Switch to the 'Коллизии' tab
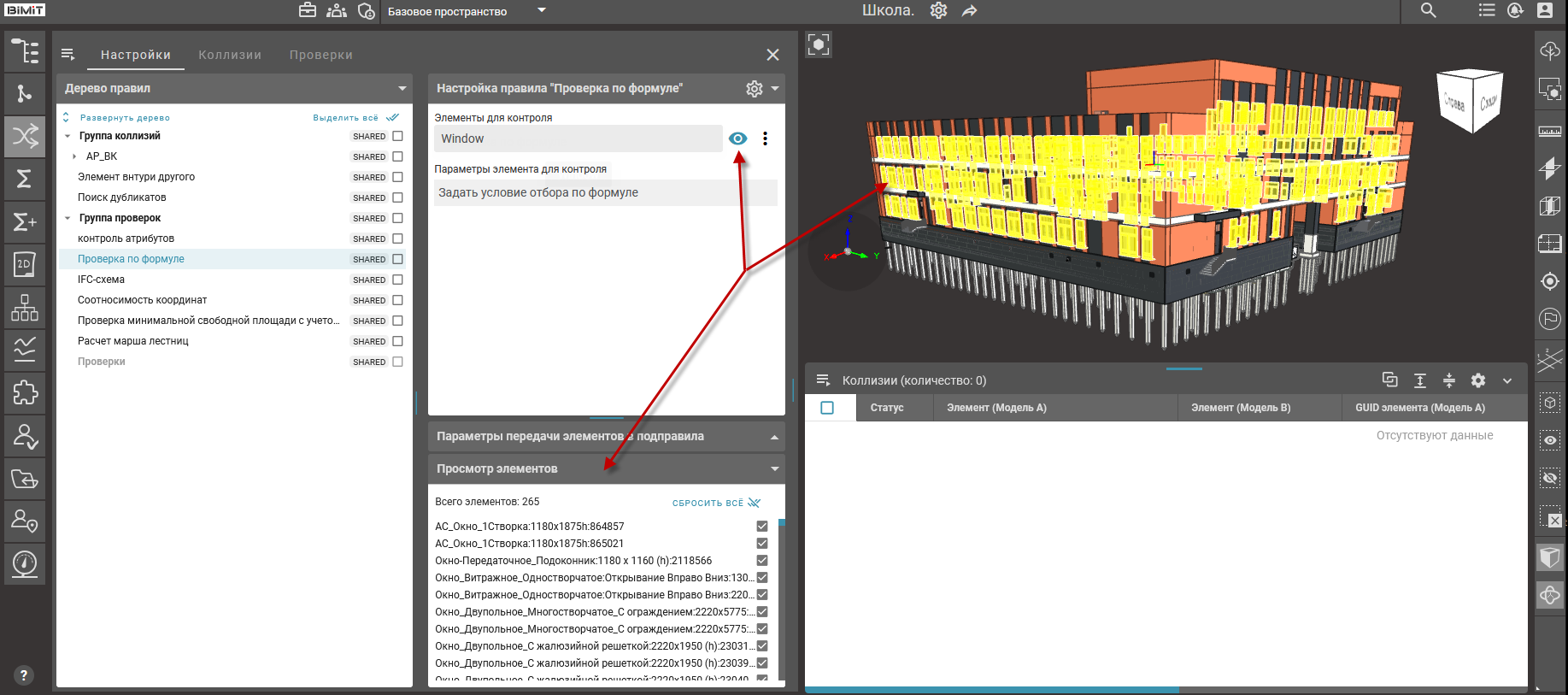 pos(230,55)
